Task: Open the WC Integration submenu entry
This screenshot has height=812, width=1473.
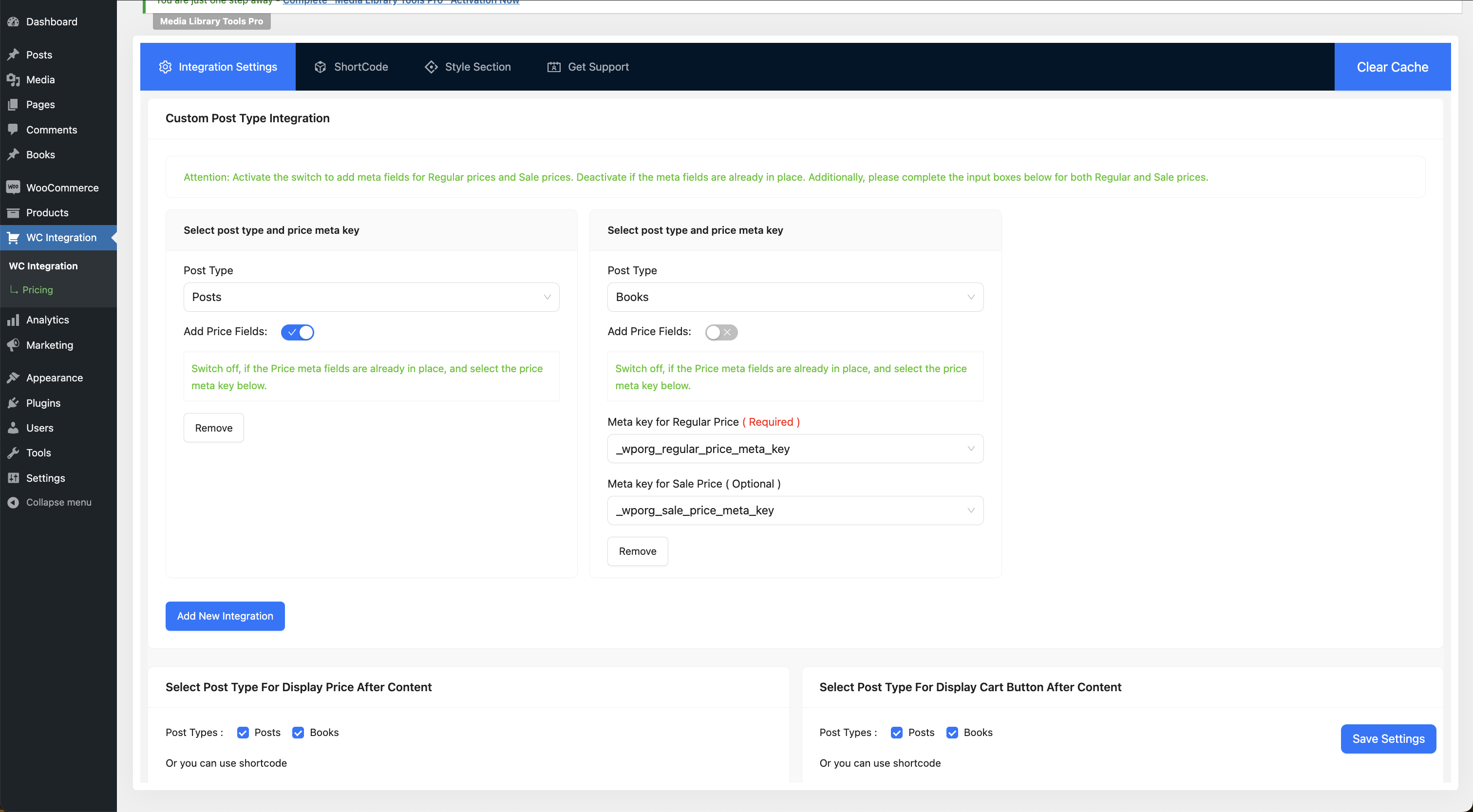Action: (x=43, y=266)
